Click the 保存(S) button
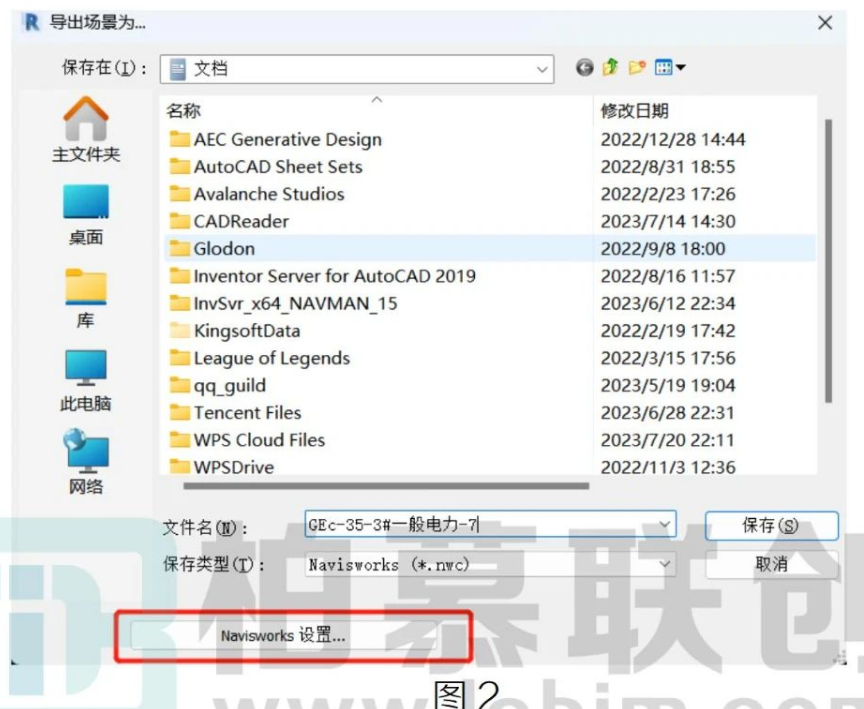The image size is (864, 709). 771,525
